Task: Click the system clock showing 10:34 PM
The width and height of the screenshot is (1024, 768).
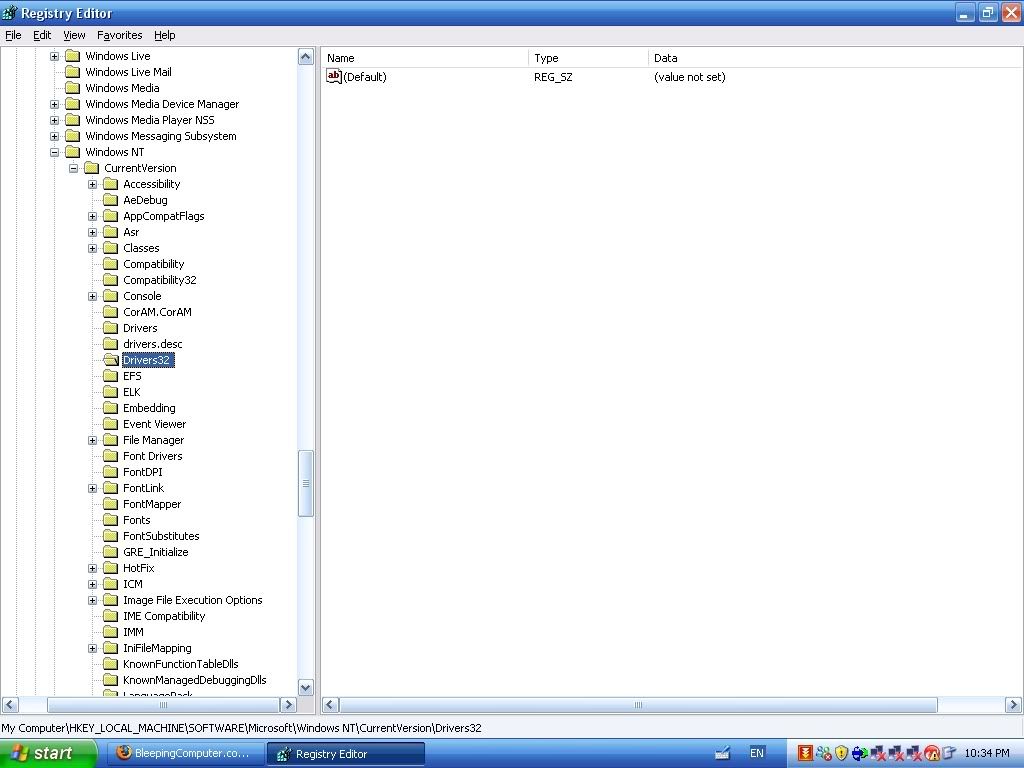Action: (986, 754)
